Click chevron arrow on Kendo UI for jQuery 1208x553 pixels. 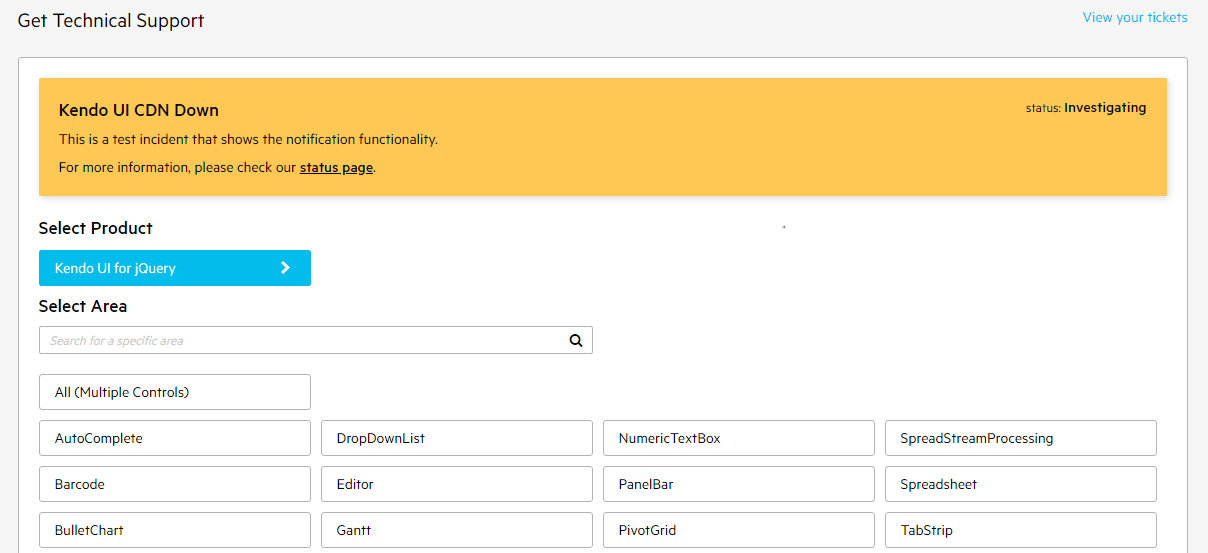pos(285,268)
